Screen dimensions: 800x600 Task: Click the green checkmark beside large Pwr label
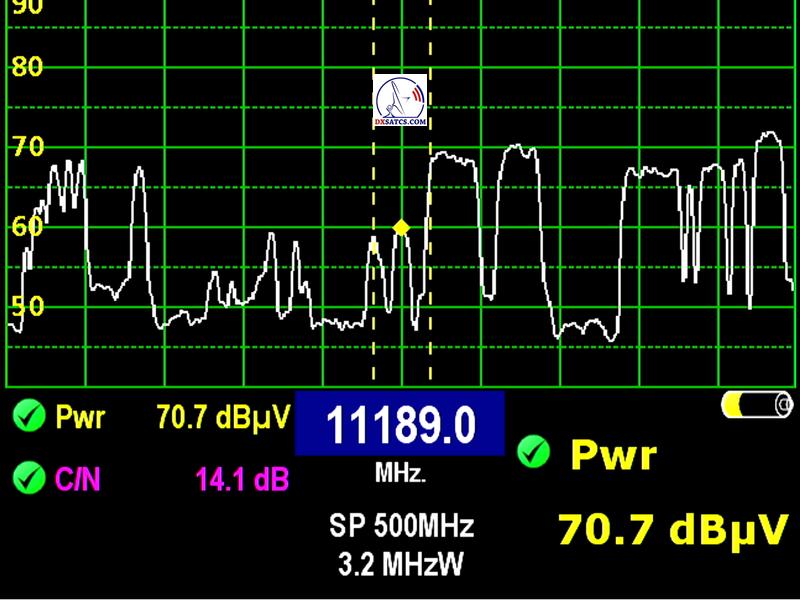coord(534,454)
